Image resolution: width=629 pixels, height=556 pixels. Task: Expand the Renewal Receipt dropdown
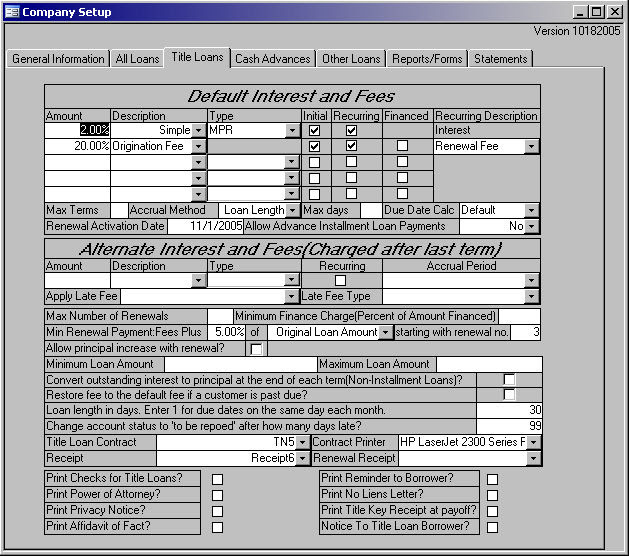point(534,458)
